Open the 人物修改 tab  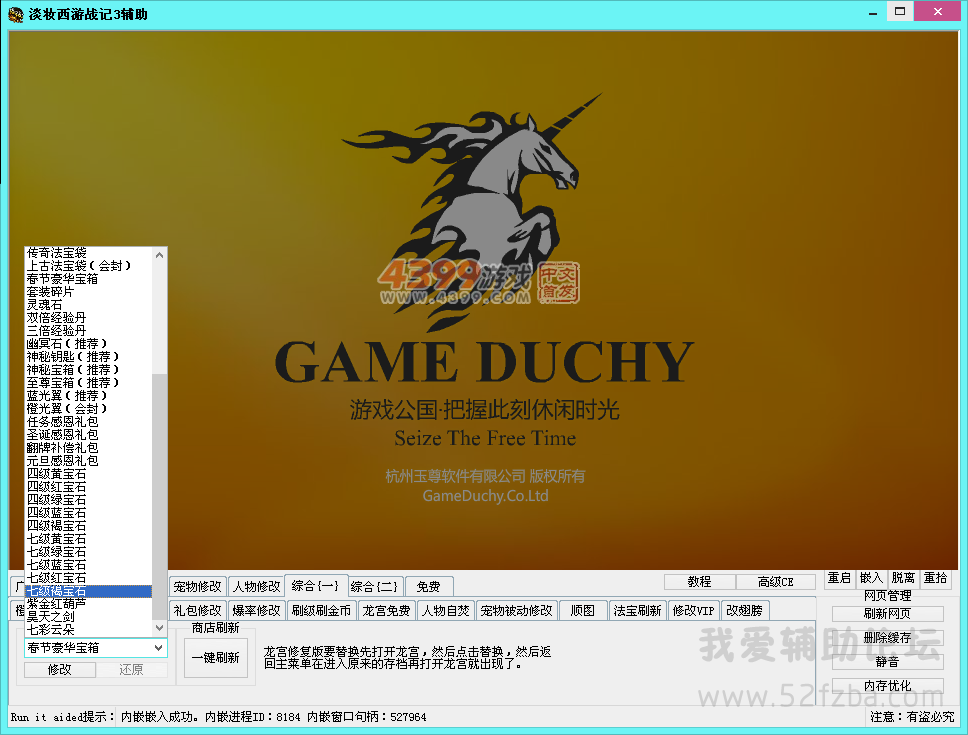coord(257,586)
